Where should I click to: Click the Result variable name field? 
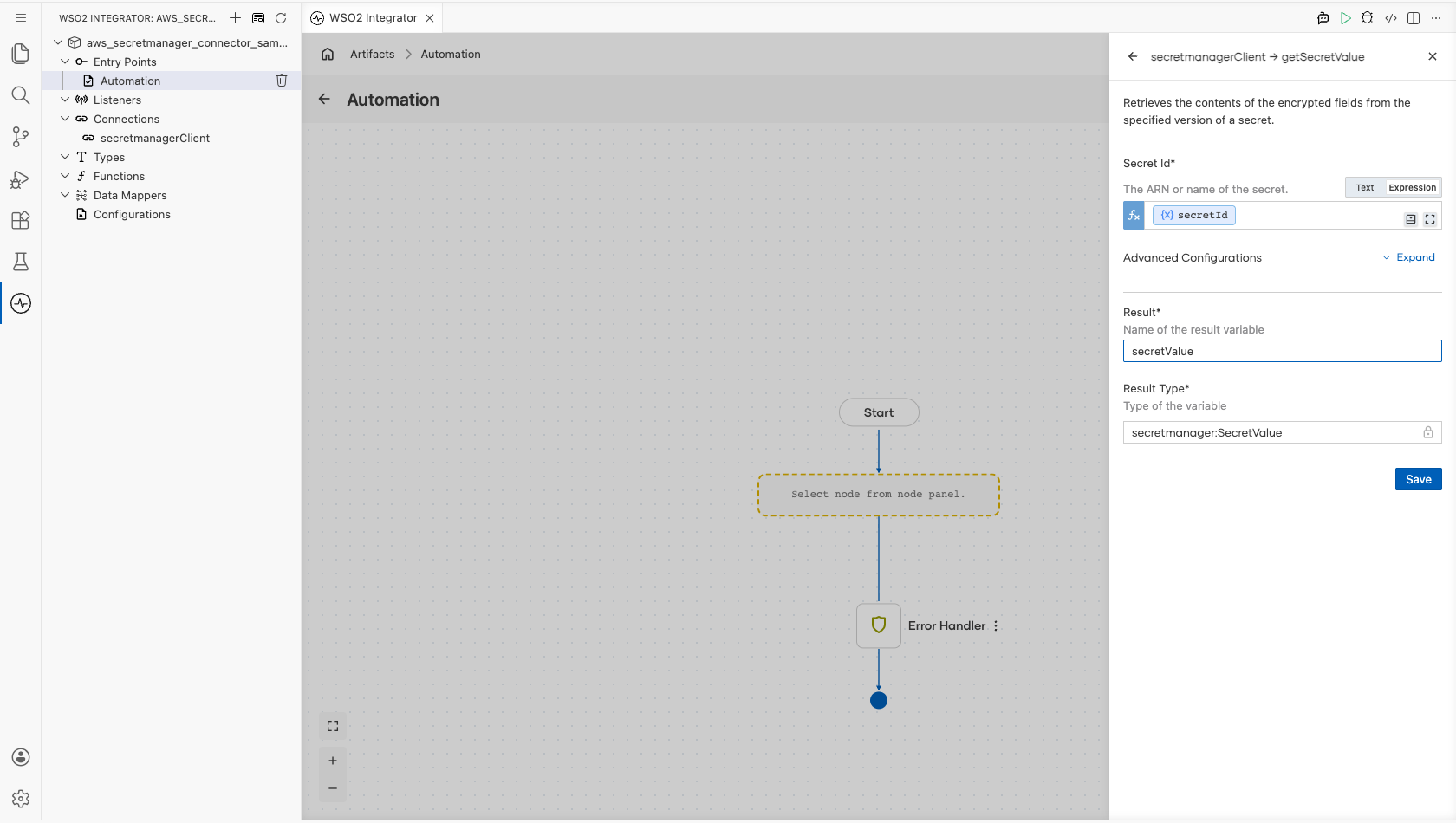point(1282,351)
